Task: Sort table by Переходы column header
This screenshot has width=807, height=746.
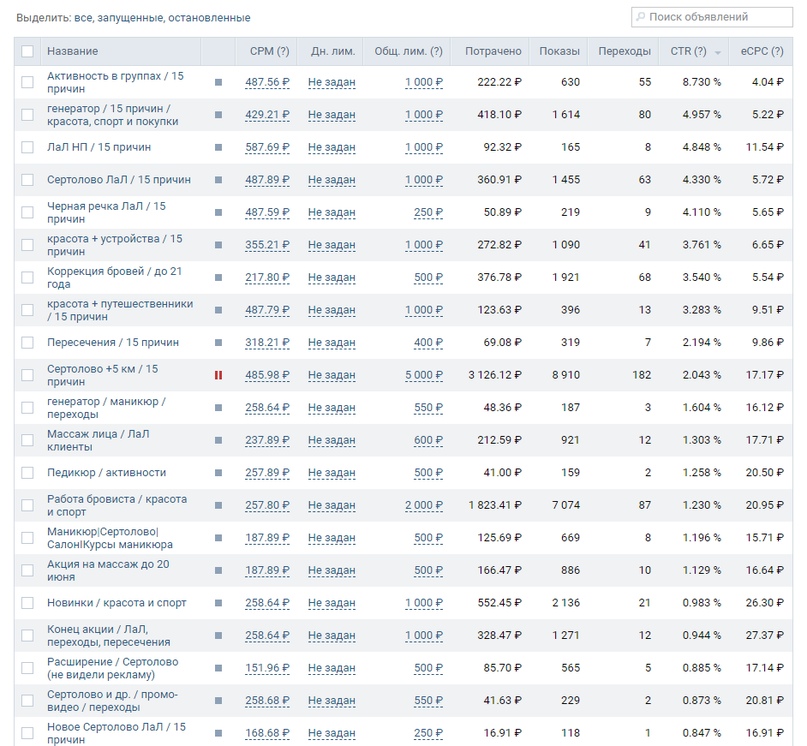Action: coord(624,51)
